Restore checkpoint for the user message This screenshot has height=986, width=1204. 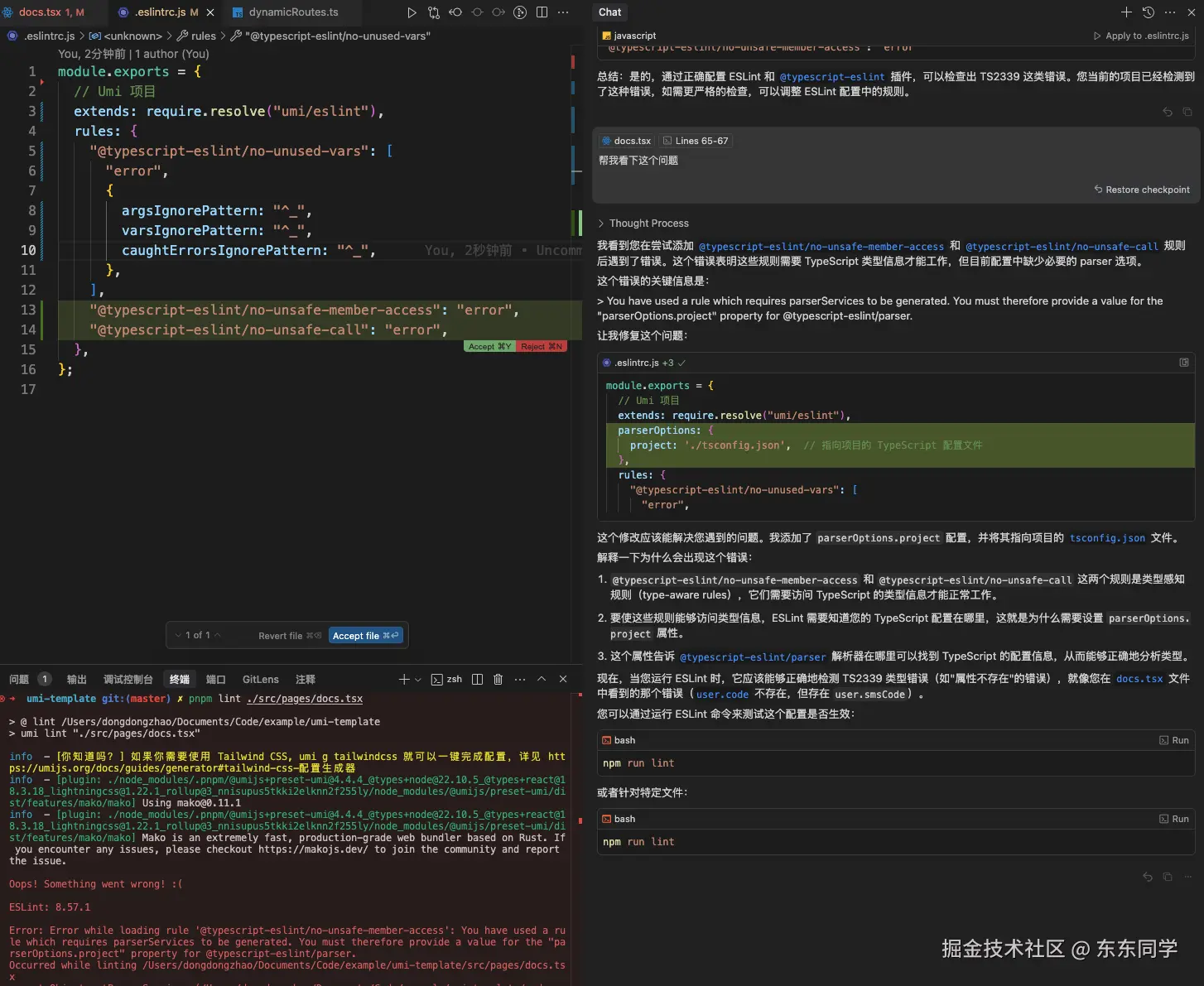point(1142,190)
